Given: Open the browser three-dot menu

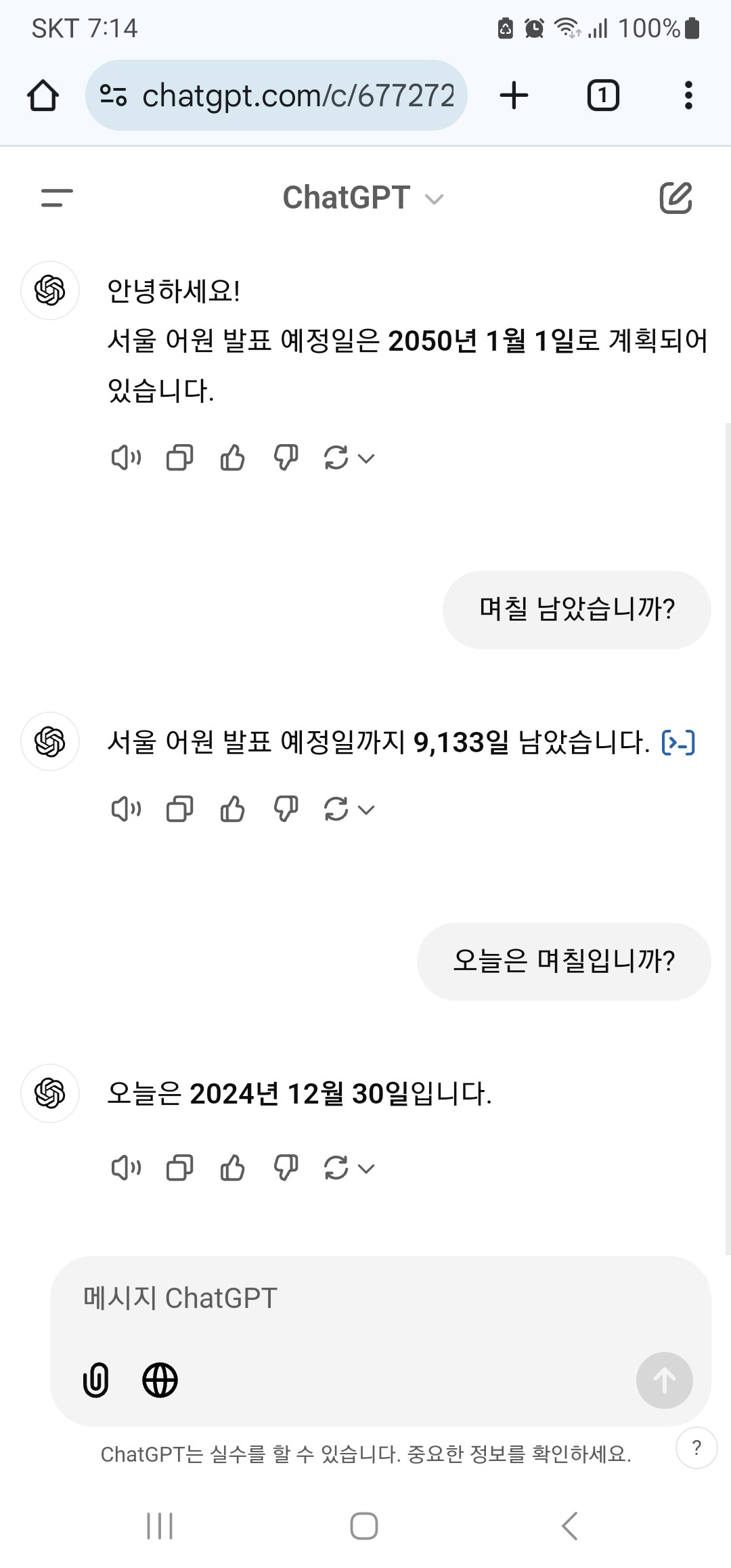Looking at the screenshot, I should [x=688, y=95].
